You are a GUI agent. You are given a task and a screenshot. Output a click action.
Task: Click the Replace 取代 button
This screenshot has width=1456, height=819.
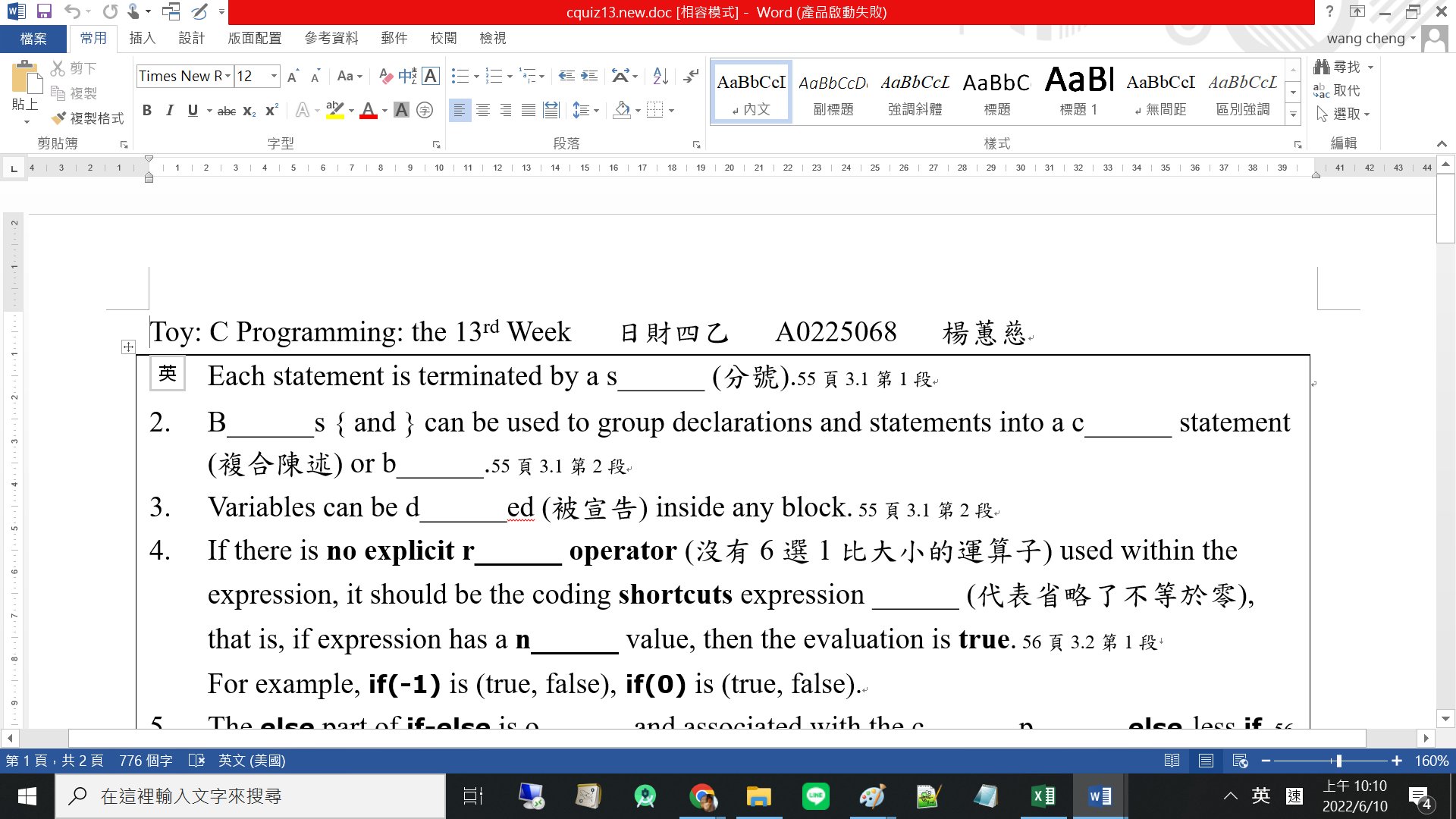click(1338, 90)
